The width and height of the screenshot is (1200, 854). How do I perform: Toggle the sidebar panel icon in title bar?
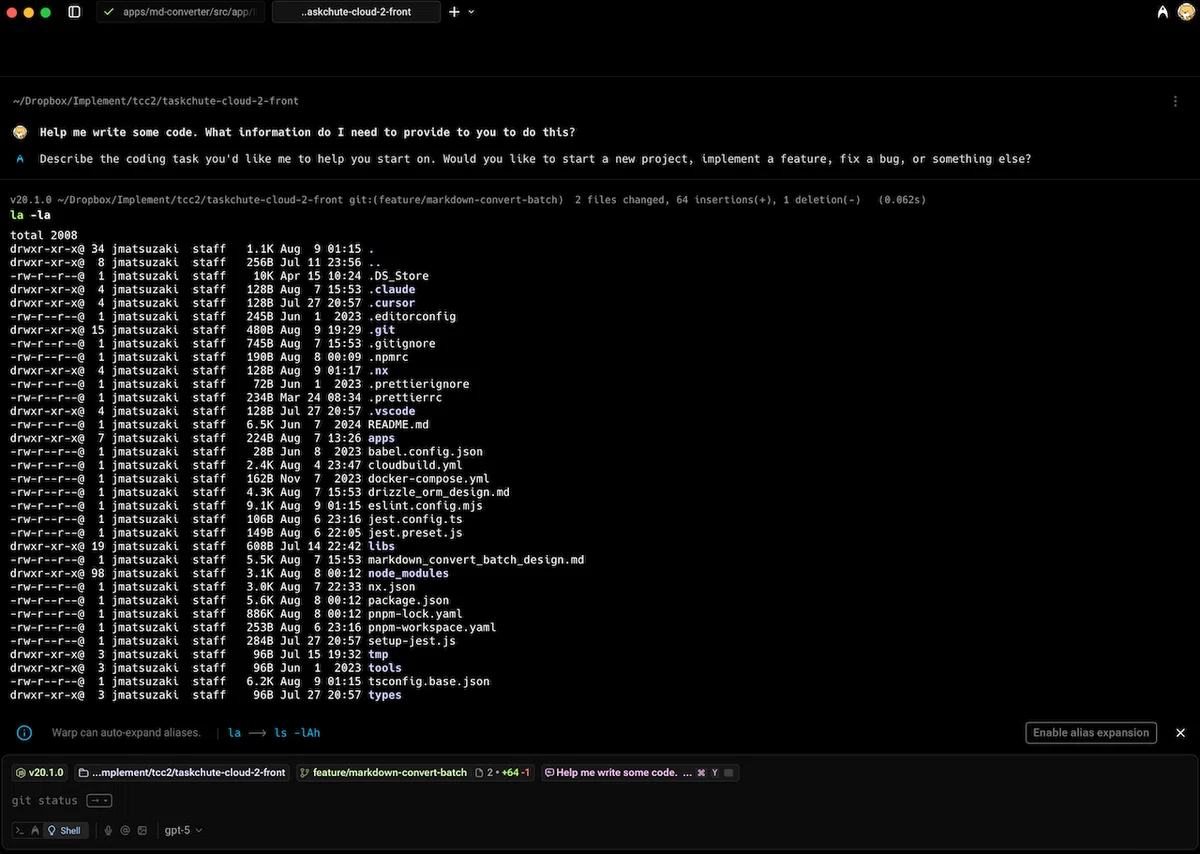click(x=75, y=12)
